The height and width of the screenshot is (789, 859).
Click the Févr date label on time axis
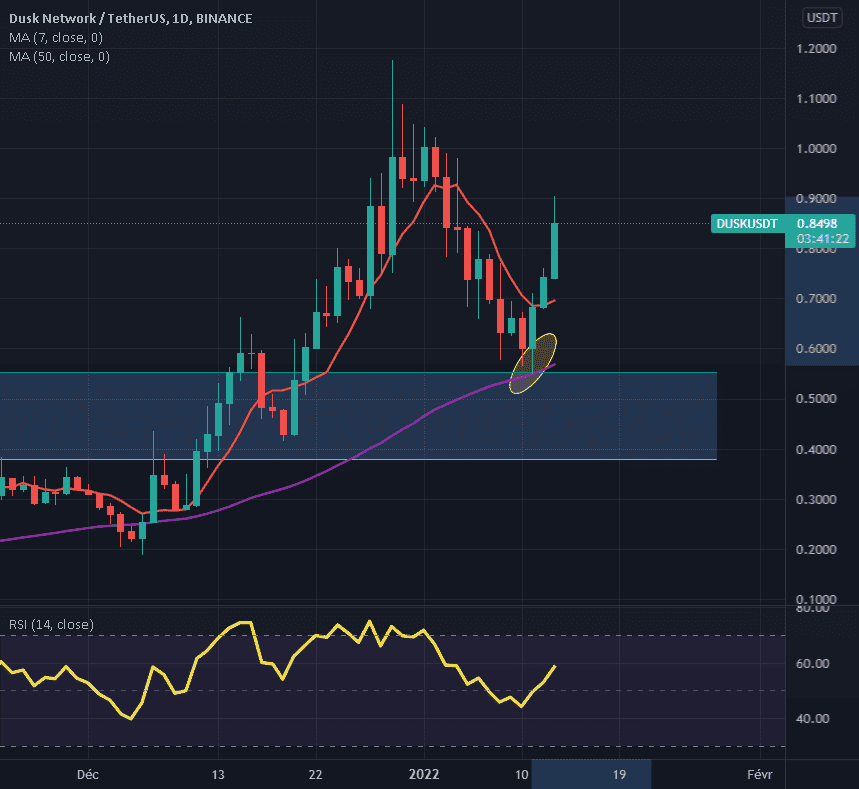pyautogui.click(x=760, y=774)
